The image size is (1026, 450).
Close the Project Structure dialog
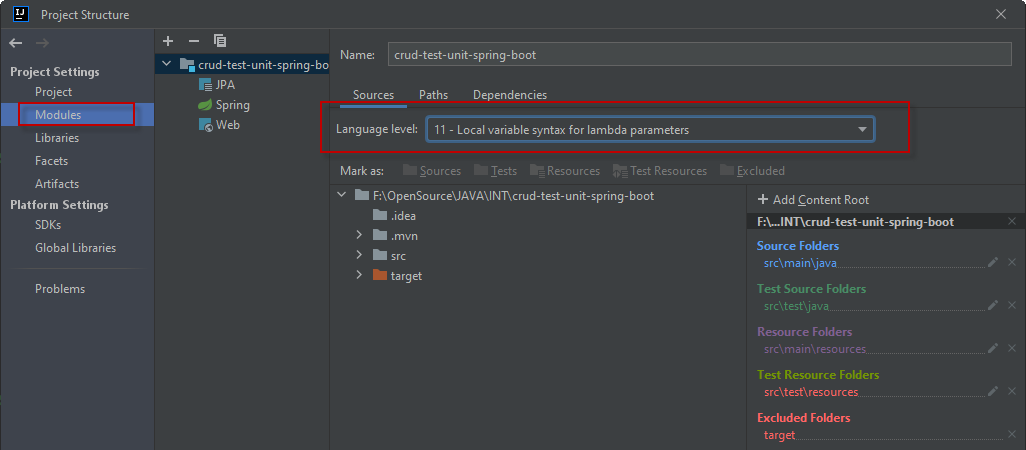[1000, 14]
